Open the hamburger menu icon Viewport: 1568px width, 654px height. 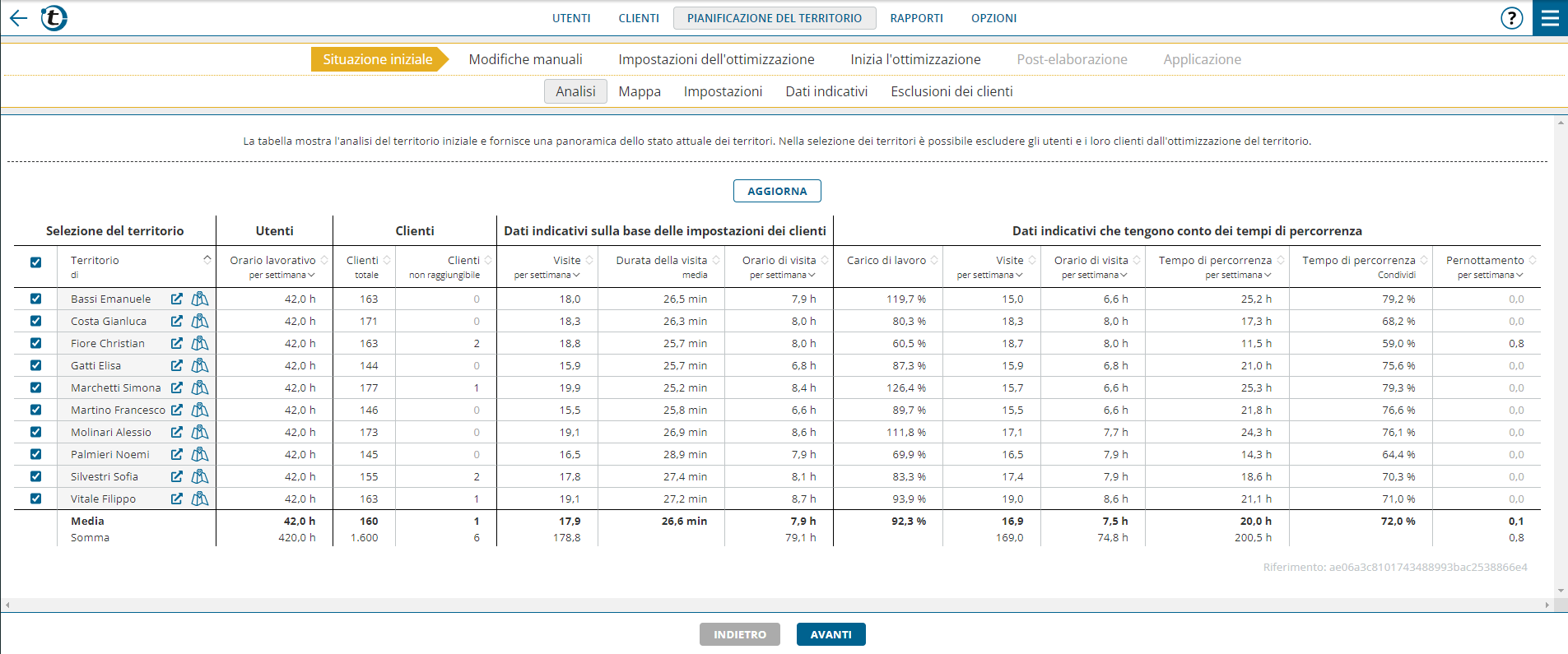click(1550, 18)
